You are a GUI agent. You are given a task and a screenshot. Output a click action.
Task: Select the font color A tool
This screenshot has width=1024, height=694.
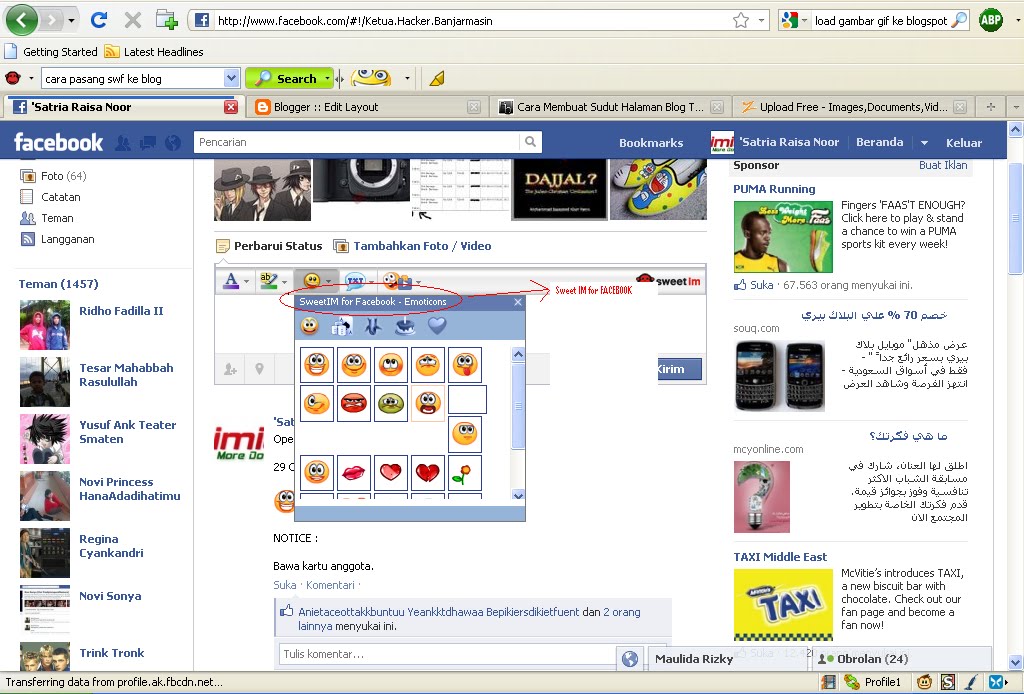(x=231, y=281)
